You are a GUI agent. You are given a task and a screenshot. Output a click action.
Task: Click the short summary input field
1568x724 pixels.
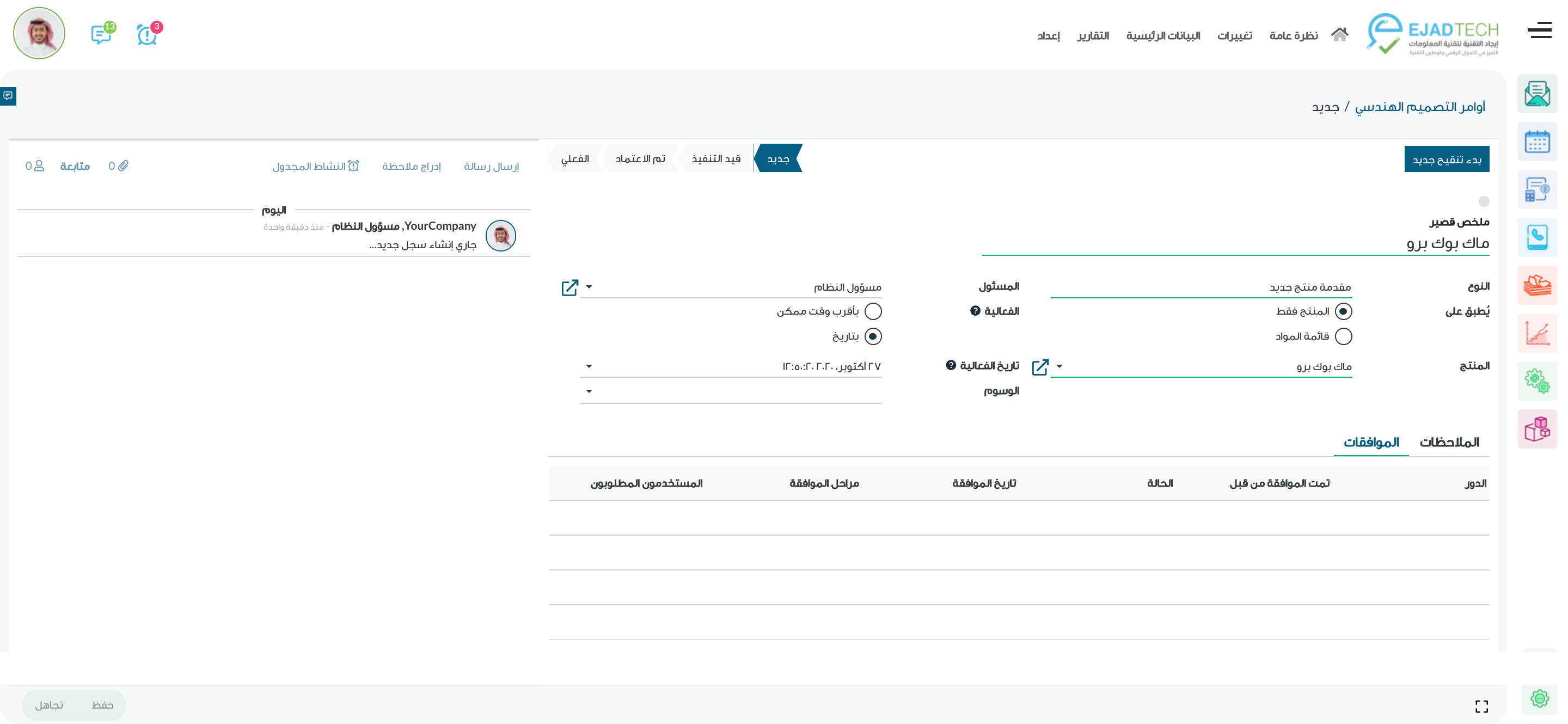point(1236,243)
